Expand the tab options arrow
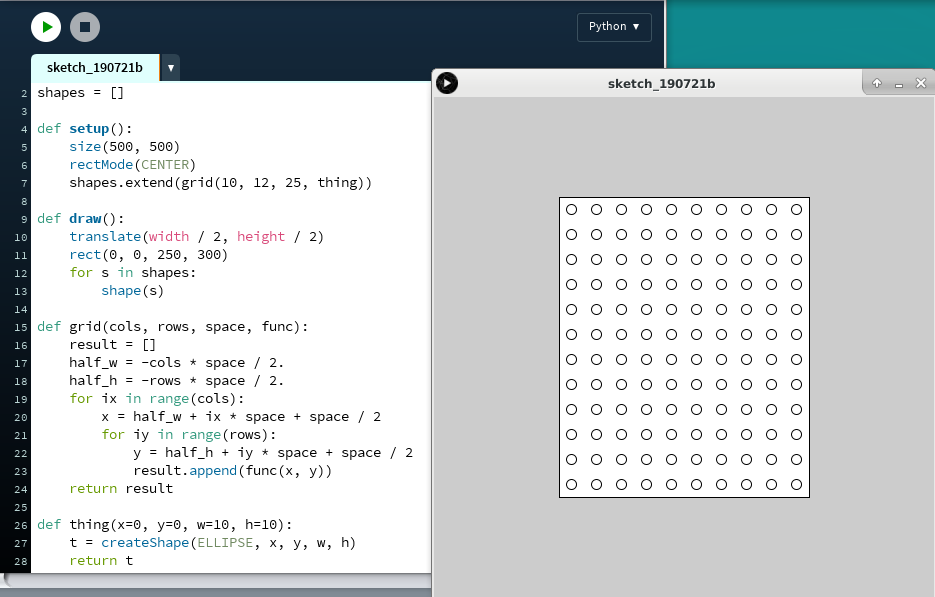935x597 pixels. coord(171,68)
